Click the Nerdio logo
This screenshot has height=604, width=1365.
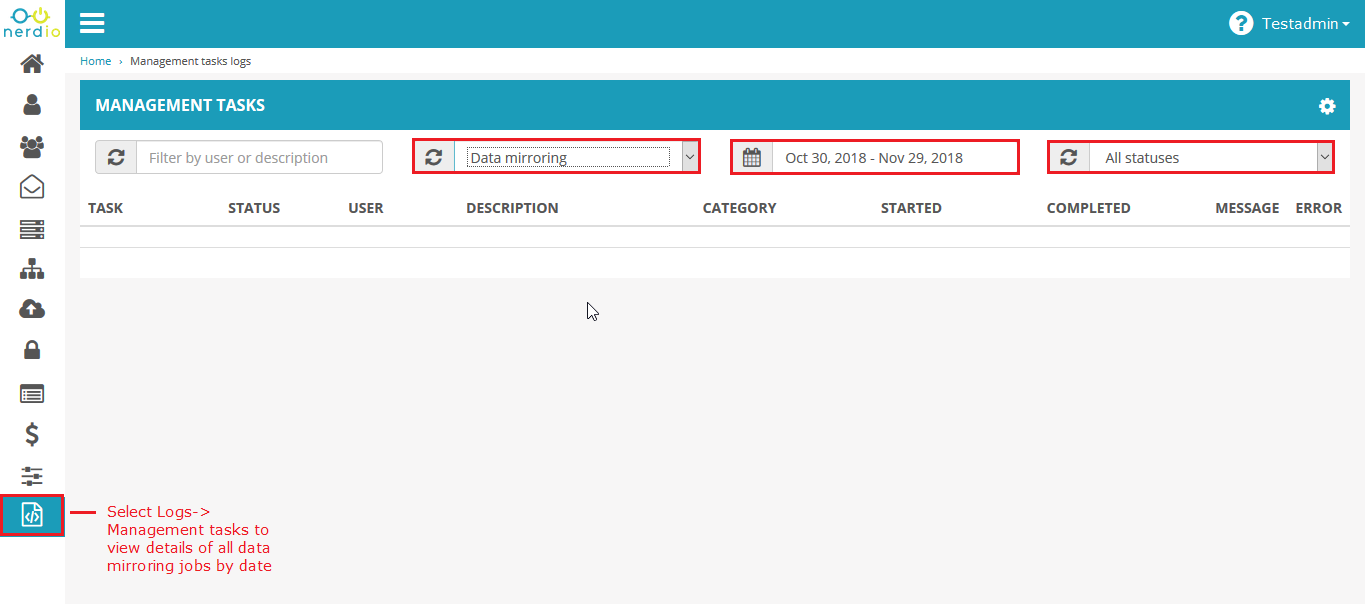point(32,22)
